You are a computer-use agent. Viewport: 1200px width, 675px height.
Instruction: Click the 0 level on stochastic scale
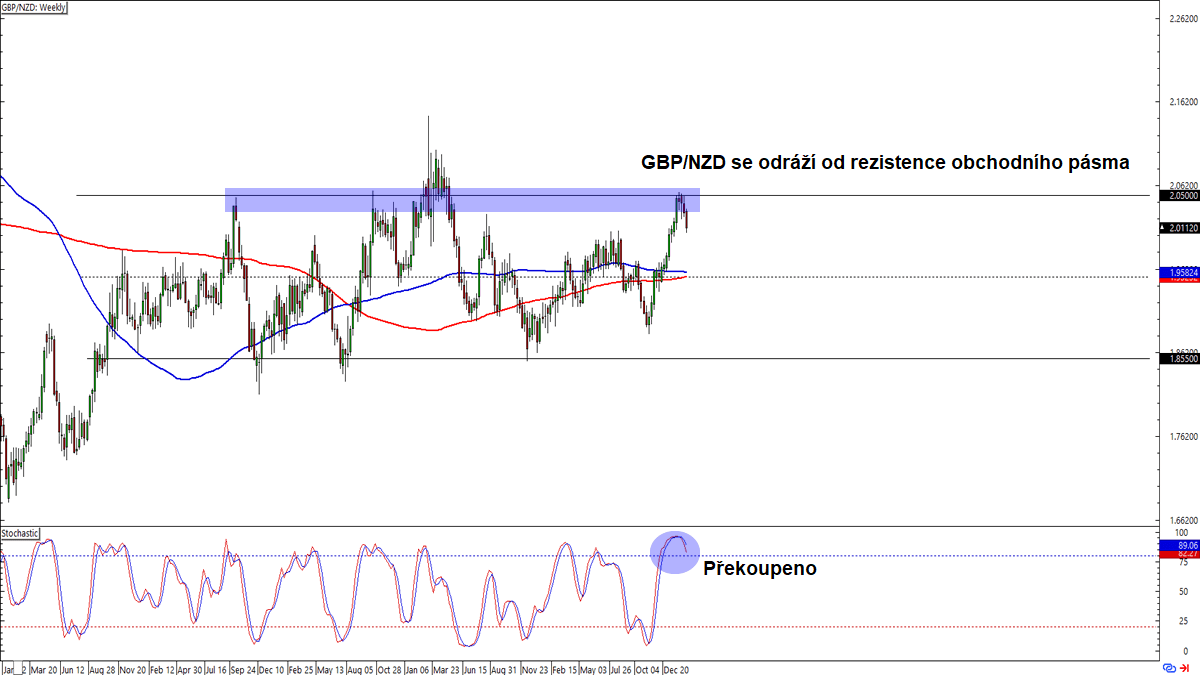[x=1186, y=650]
